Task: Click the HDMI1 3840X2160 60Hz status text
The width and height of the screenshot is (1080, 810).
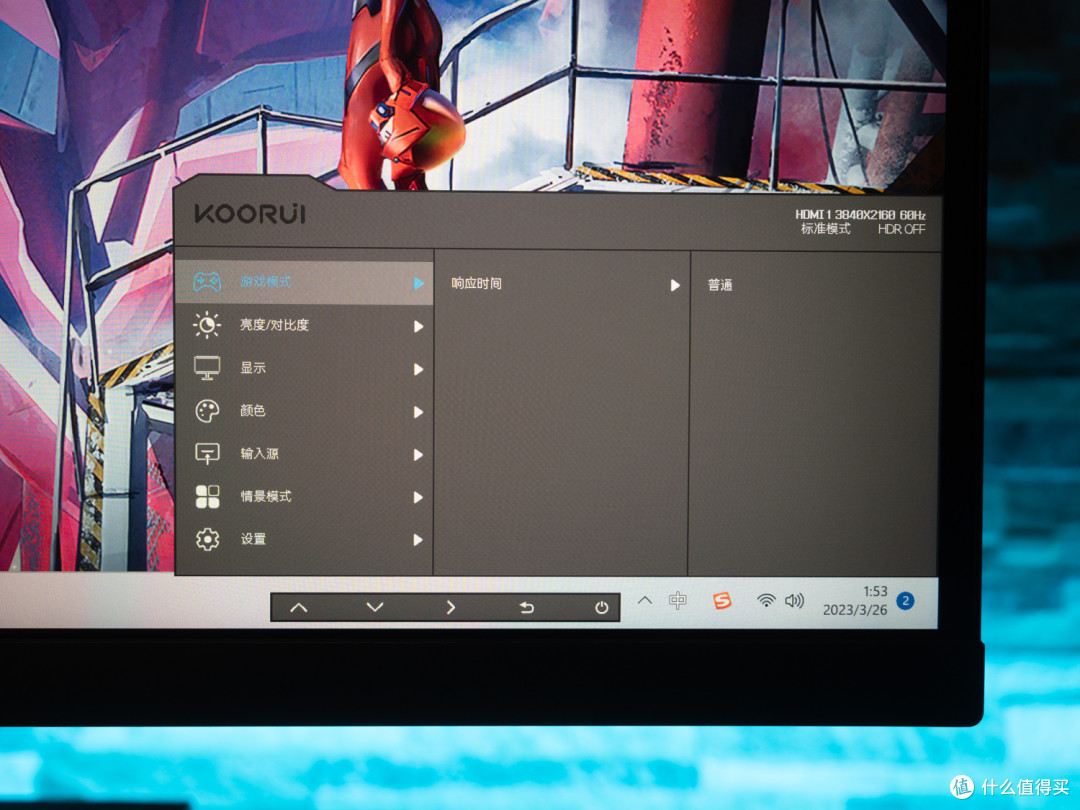Action: point(860,215)
